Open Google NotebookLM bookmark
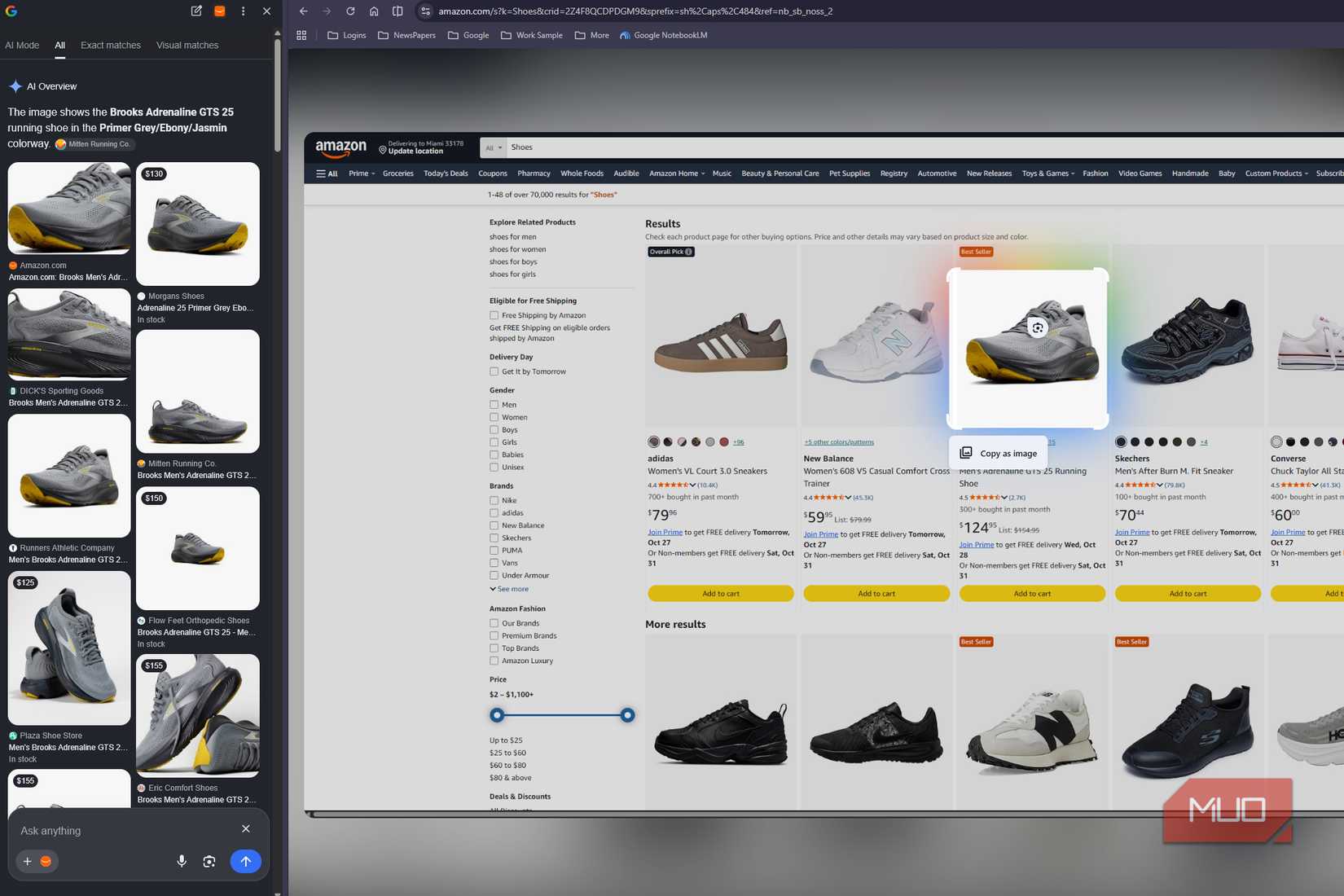 point(664,35)
